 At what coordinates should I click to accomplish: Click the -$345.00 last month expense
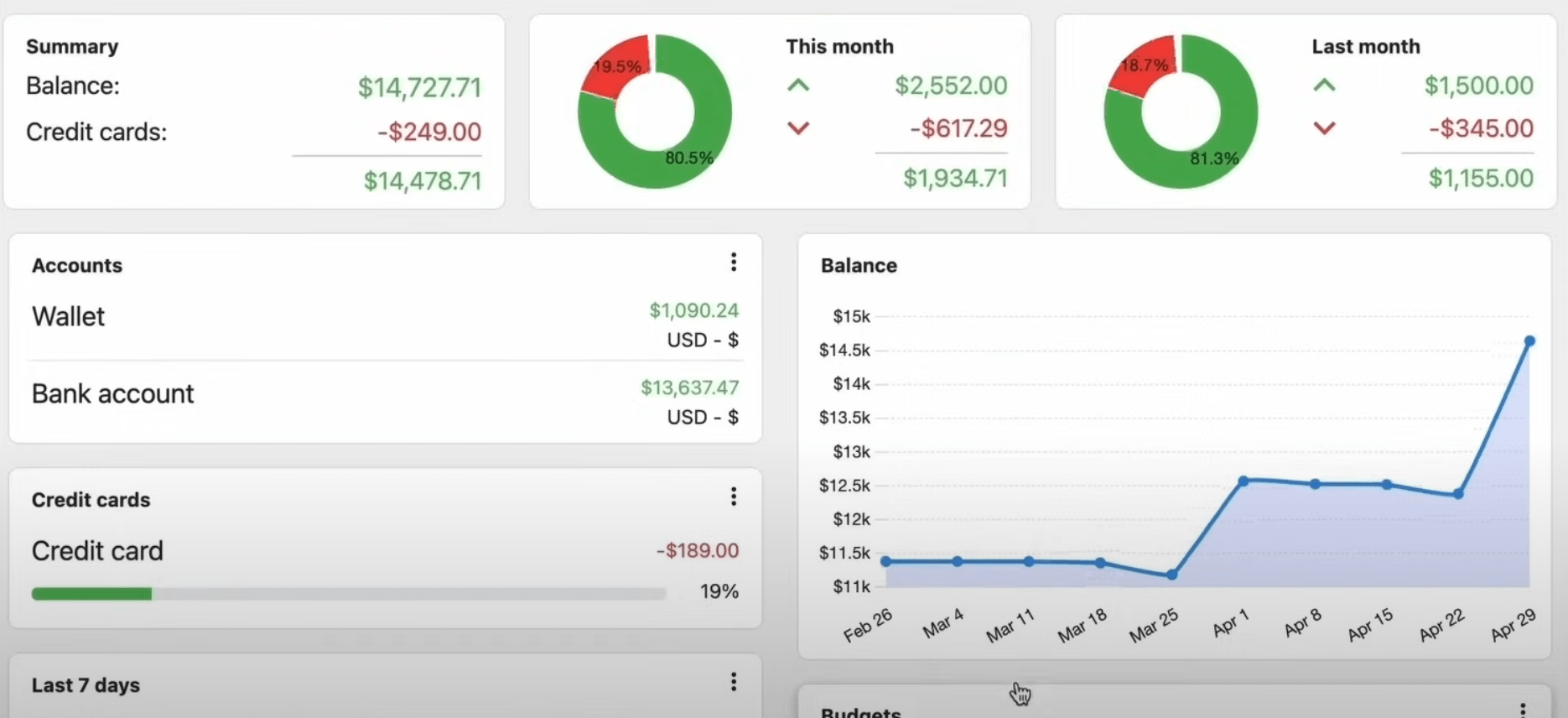(x=1481, y=128)
